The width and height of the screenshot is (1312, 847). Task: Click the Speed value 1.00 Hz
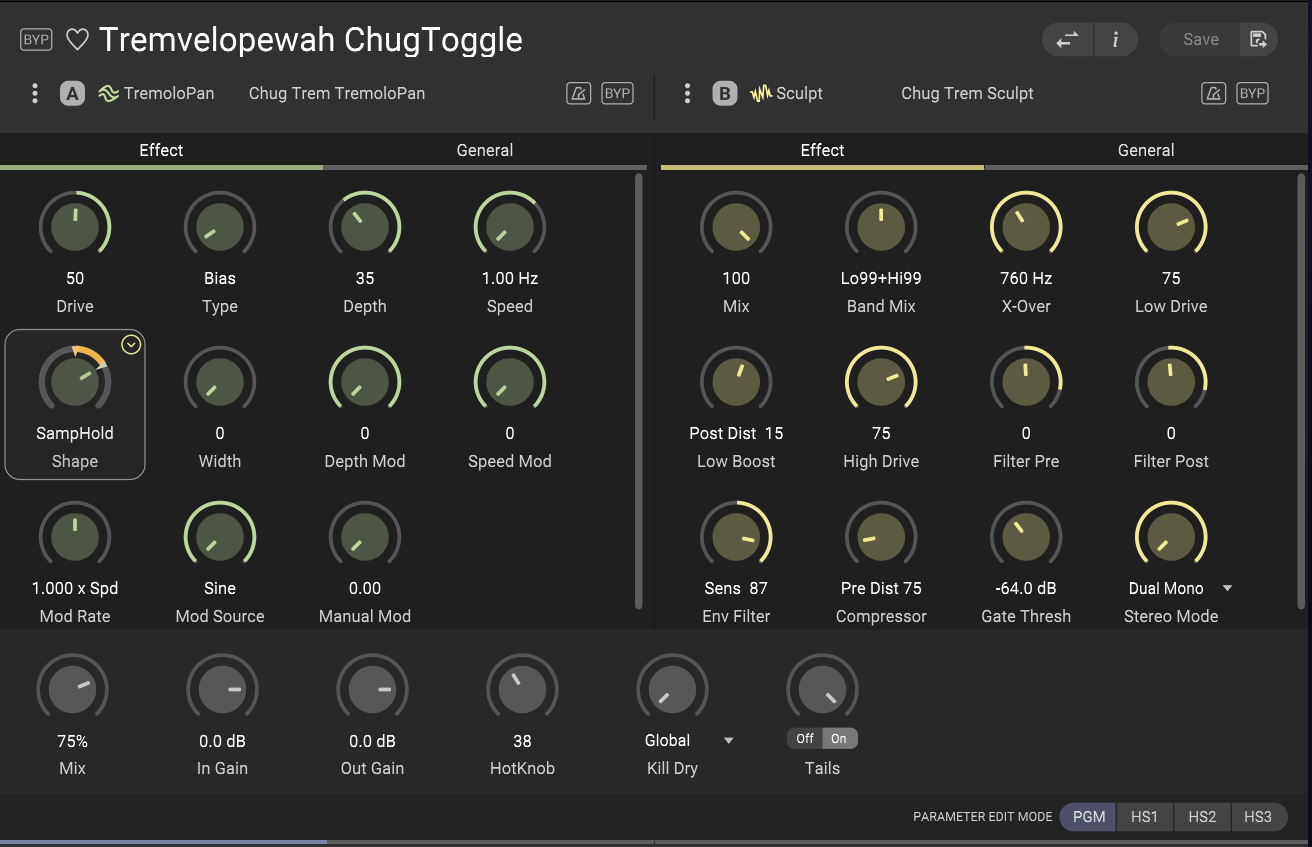(x=510, y=278)
